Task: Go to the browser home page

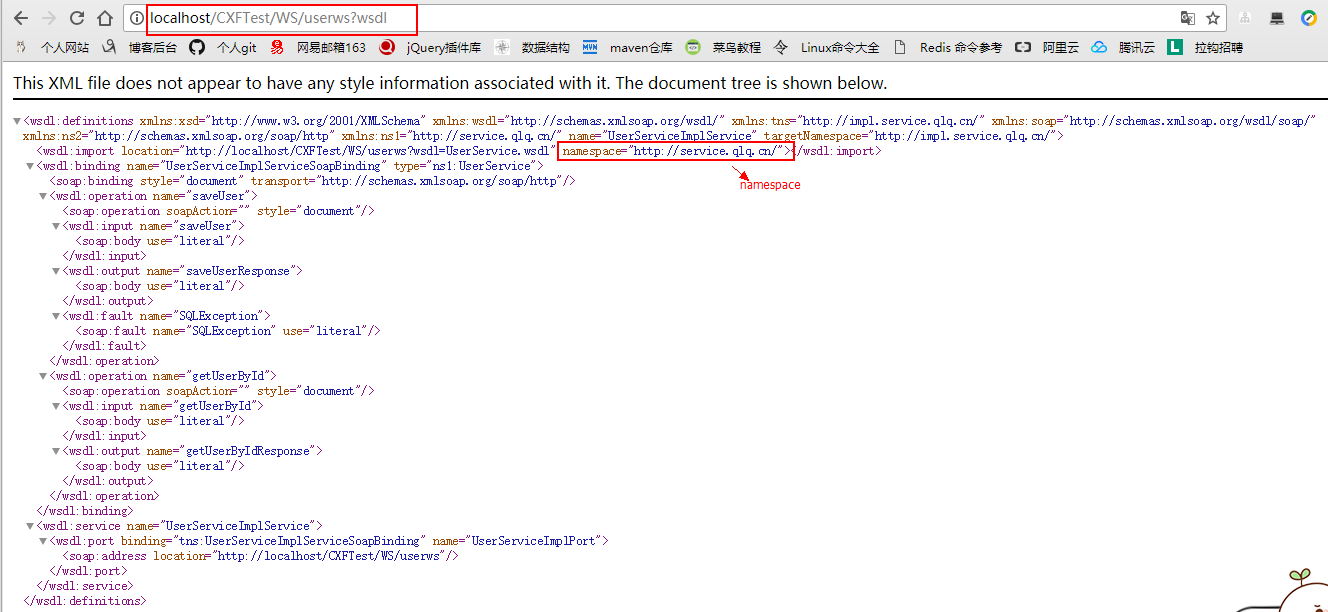Action: (105, 18)
